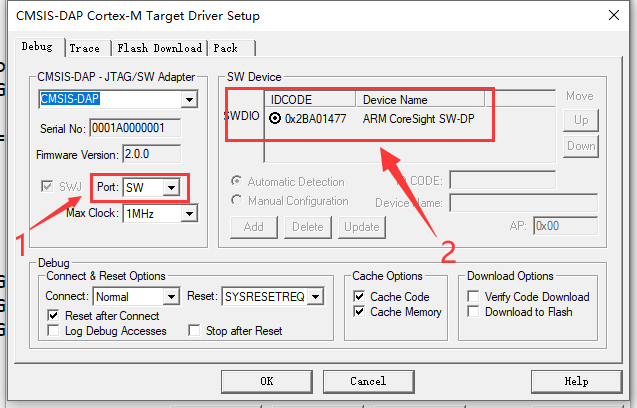Select the ARM CoreSight SW-DP device name
Screen dimensions: 637x408
pos(418,119)
